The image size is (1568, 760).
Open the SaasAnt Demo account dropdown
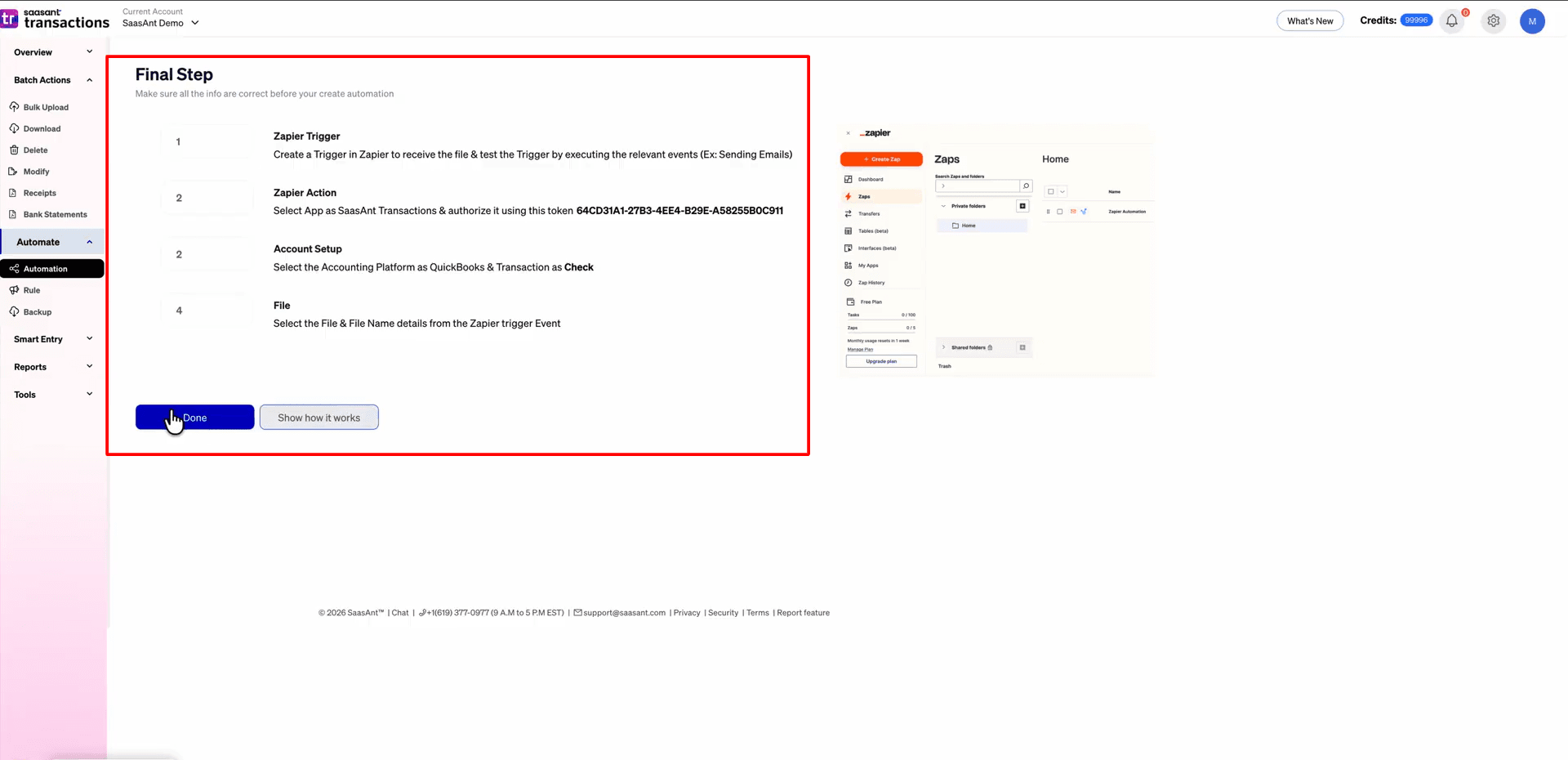(x=161, y=23)
